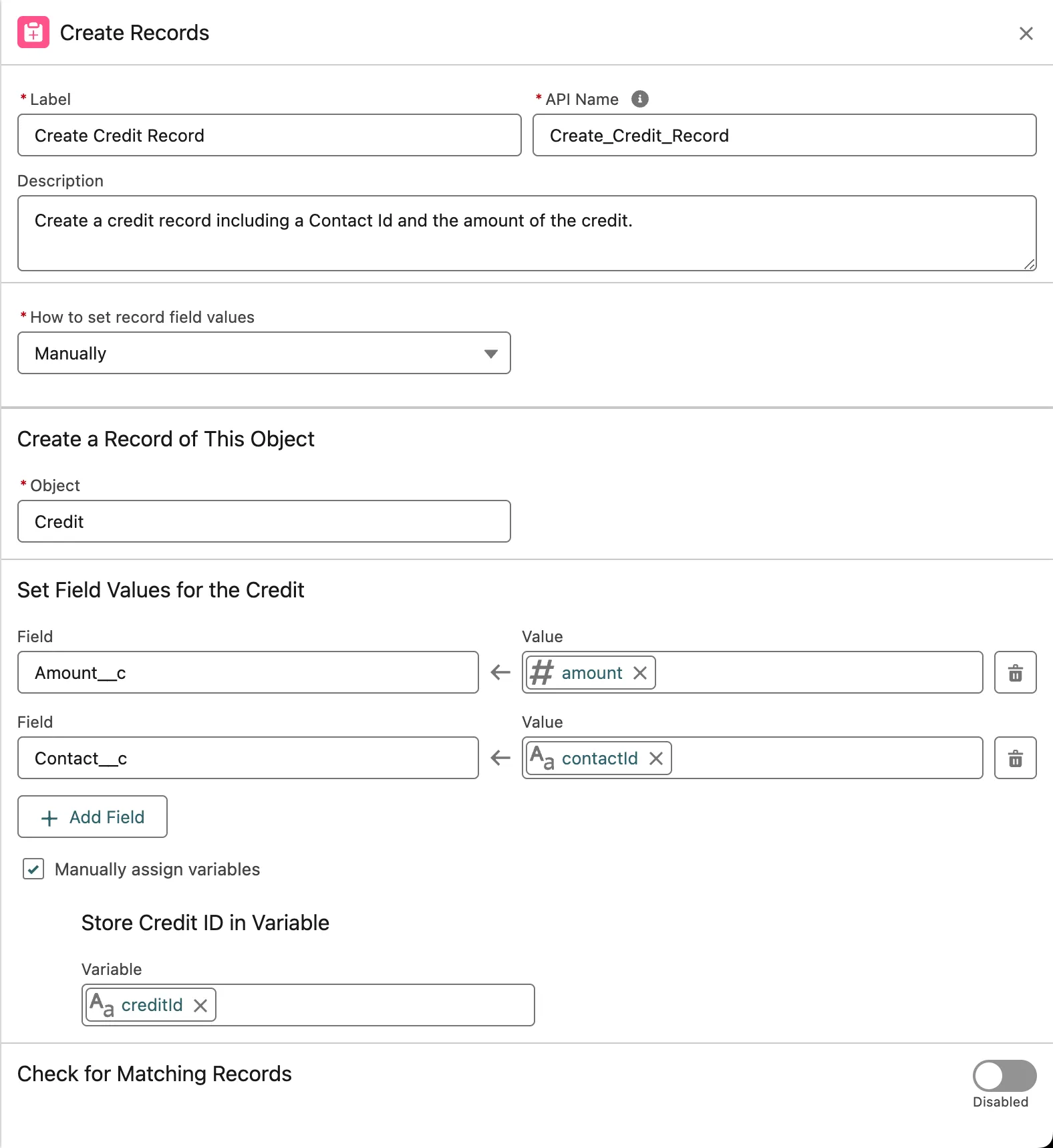Remove the creditId variable pill
Screen dimensions: 1053x1148
(x=200, y=1006)
